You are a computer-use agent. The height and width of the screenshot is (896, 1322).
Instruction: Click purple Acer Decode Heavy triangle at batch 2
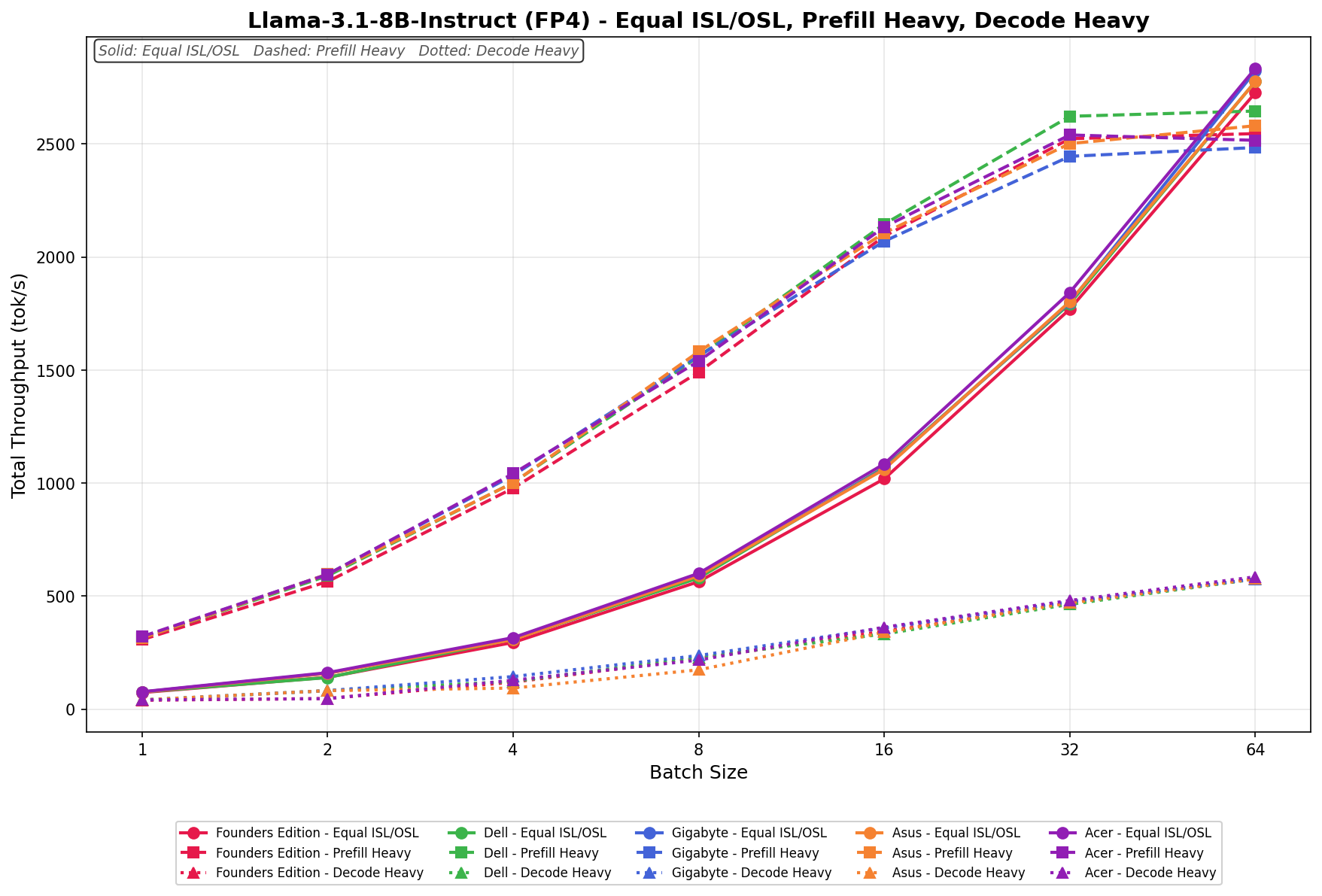tap(327, 699)
